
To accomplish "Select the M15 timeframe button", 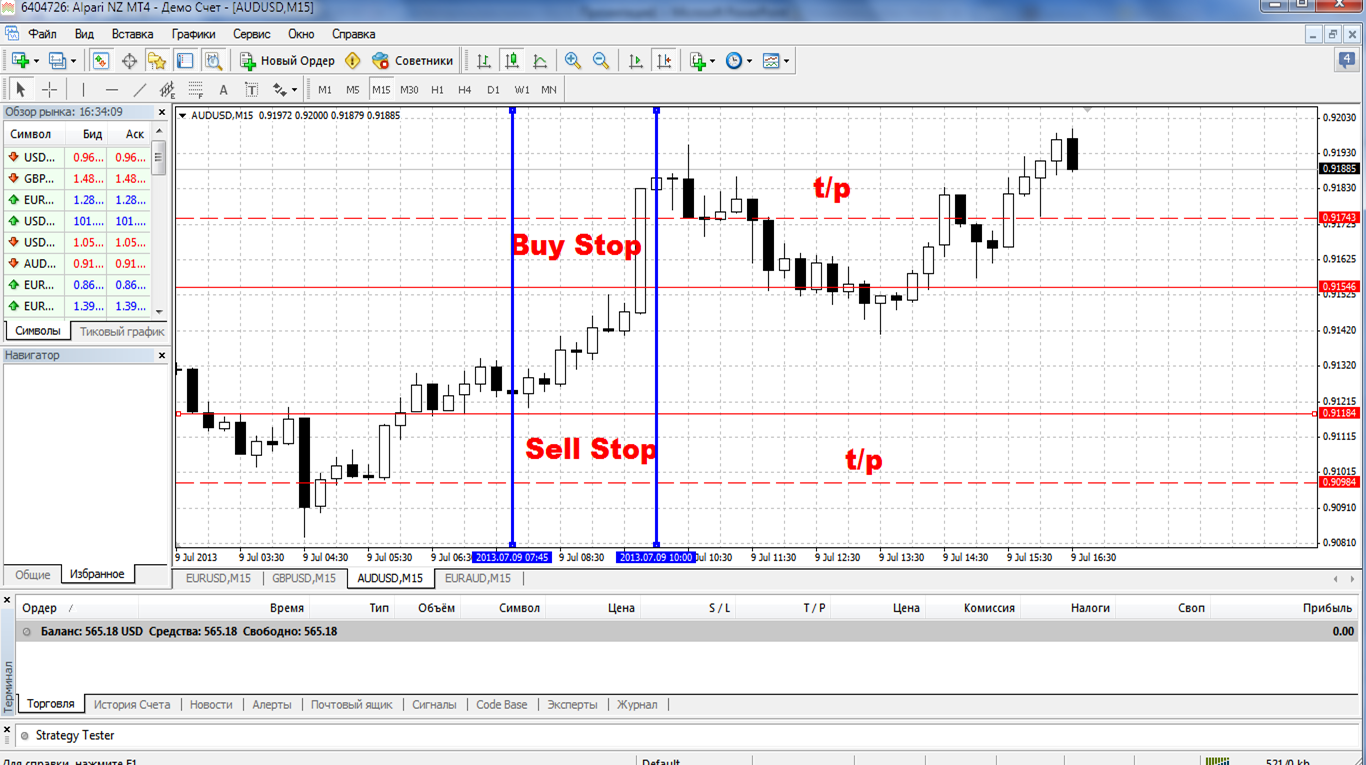I will click(x=381, y=89).
